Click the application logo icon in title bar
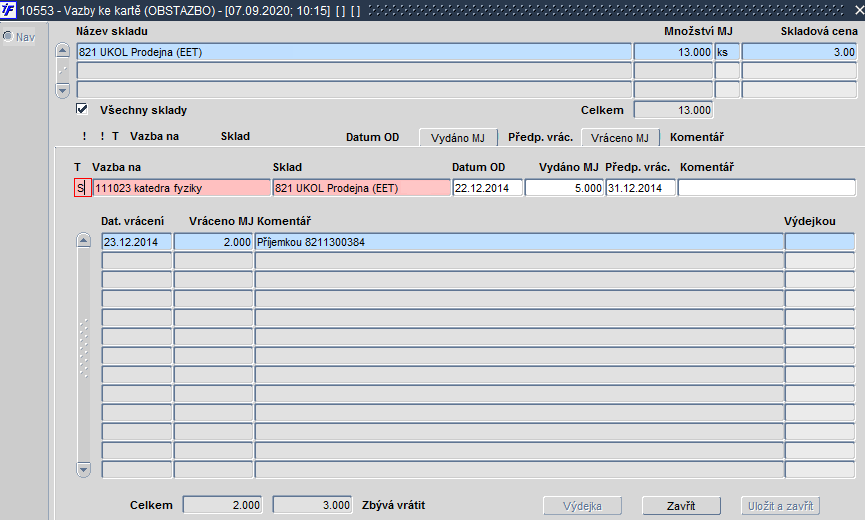865x520 pixels. (x=8, y=10)
